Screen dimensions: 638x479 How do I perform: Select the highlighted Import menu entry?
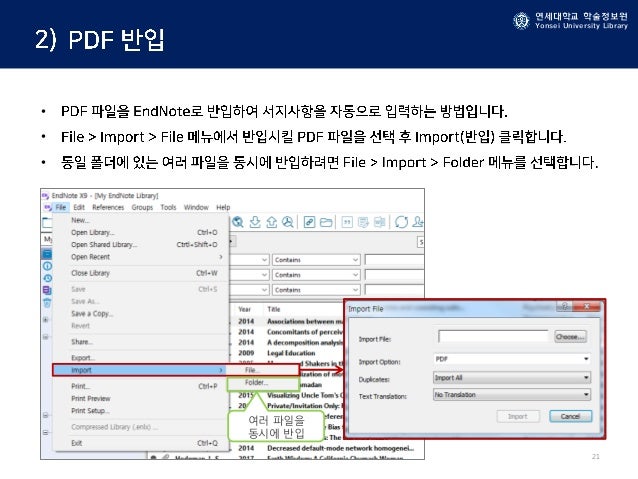140,370
